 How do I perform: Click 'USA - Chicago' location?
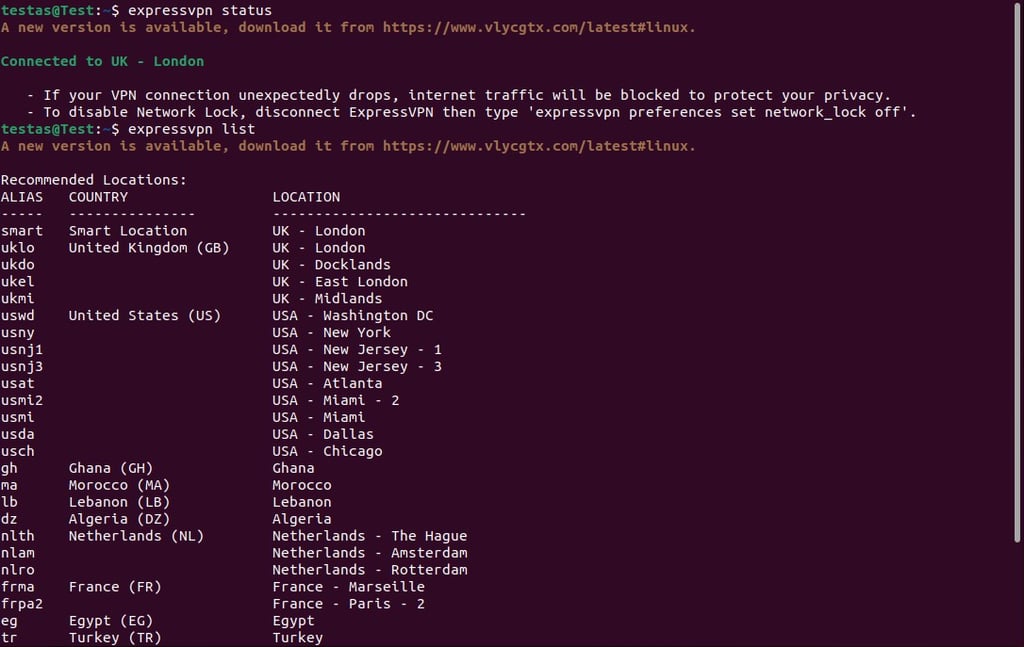tap(327, 452)
